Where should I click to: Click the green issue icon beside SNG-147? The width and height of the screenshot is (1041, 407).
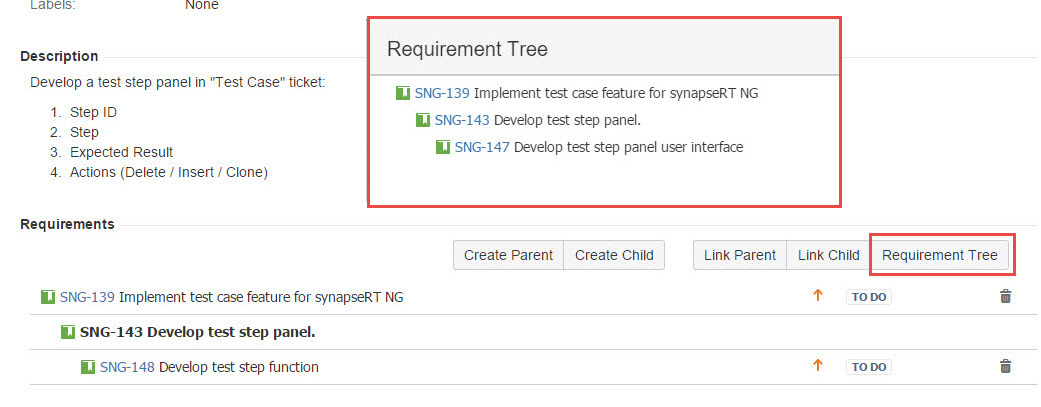coord(443,147)
